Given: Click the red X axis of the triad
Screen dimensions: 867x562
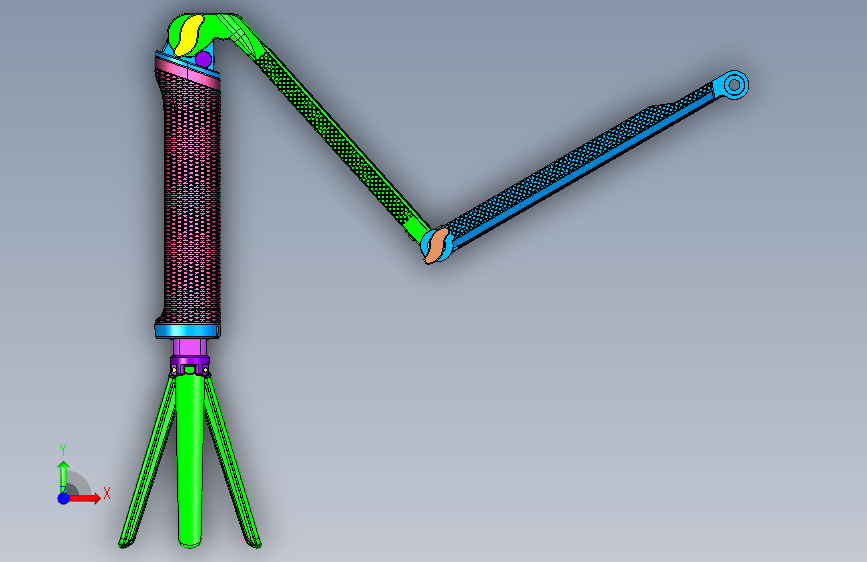Looking at the screenshot, I should pyautogui.click(x=84, y=498).
